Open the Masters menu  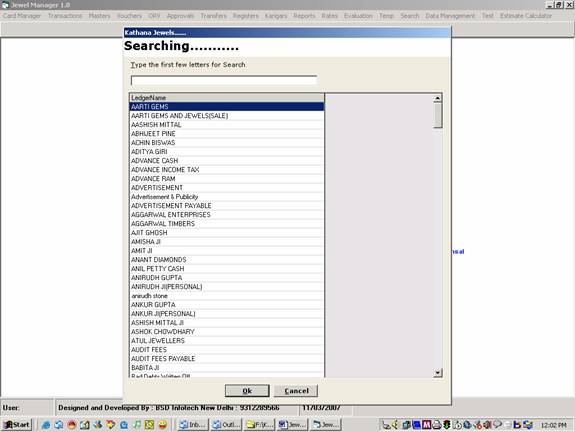99,16
